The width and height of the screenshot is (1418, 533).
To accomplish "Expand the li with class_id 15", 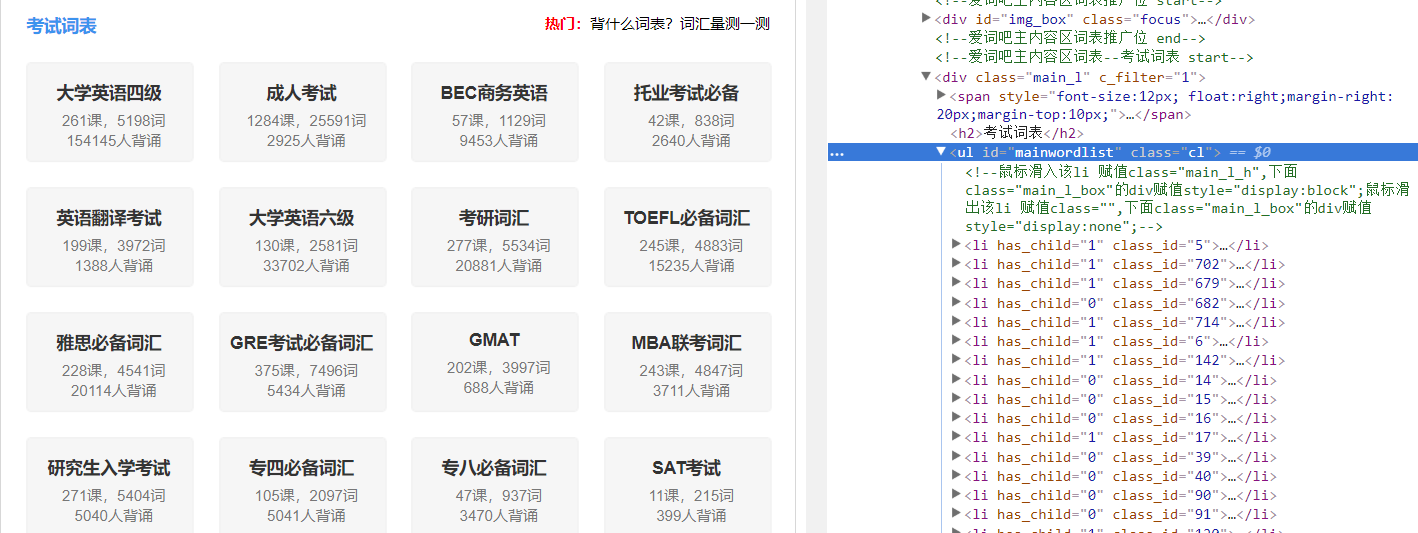I will coord(956,397).
